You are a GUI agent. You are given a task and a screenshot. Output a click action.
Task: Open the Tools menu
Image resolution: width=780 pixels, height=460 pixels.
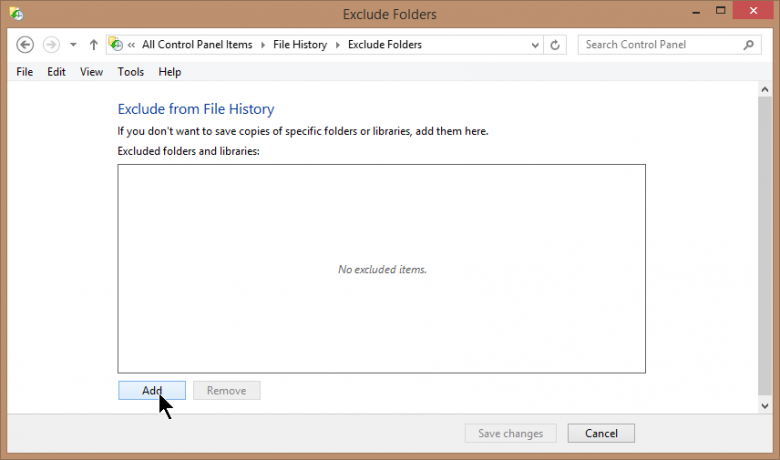tap(130, 72)
